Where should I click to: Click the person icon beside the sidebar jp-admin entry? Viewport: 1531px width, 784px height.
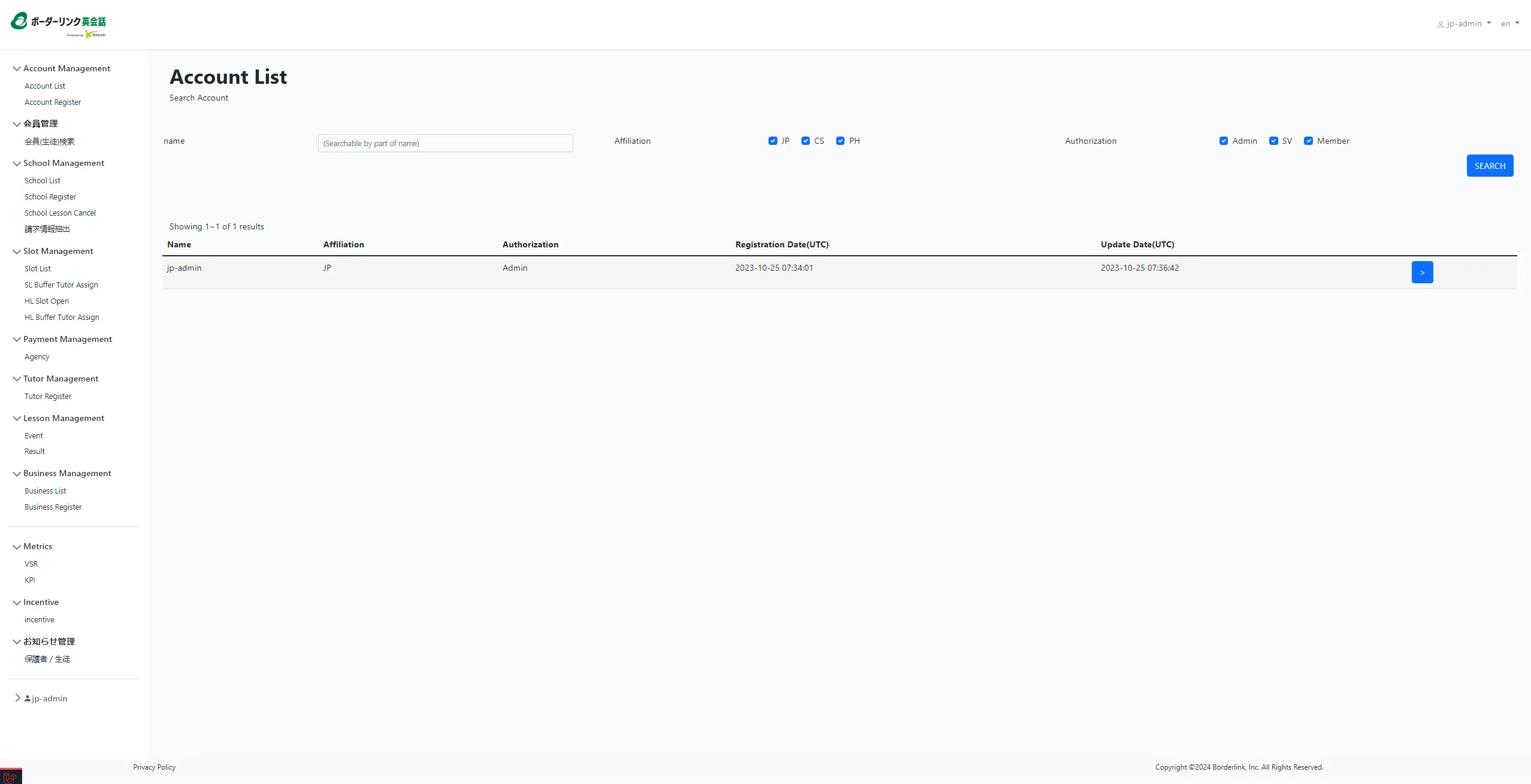point(28,698)
